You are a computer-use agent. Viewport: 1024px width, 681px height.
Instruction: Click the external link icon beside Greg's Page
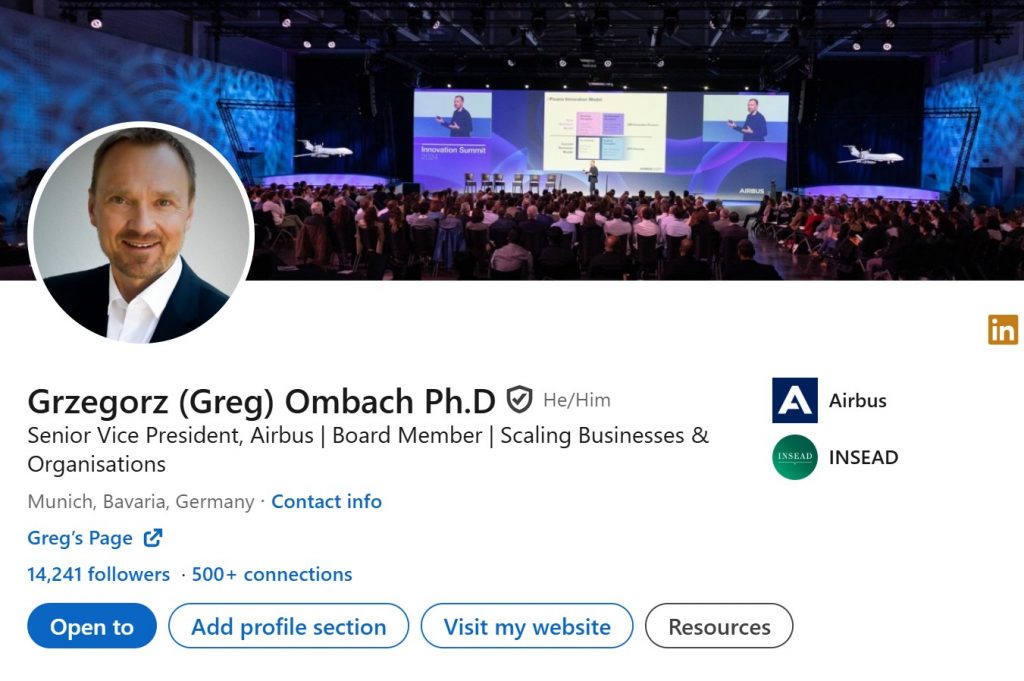pyautogui.click(x=153, y=538)
